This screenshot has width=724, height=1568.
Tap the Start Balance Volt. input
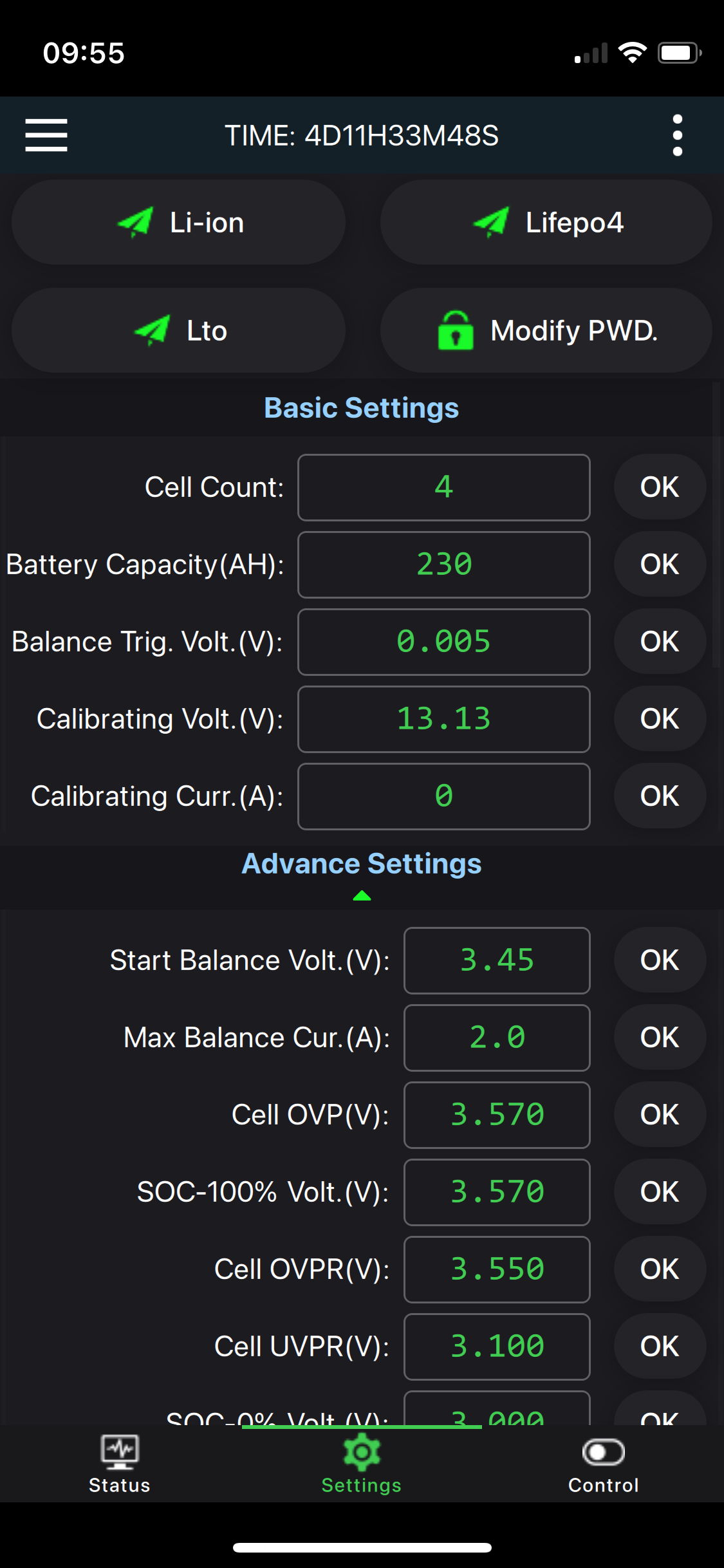coord(497,960)
